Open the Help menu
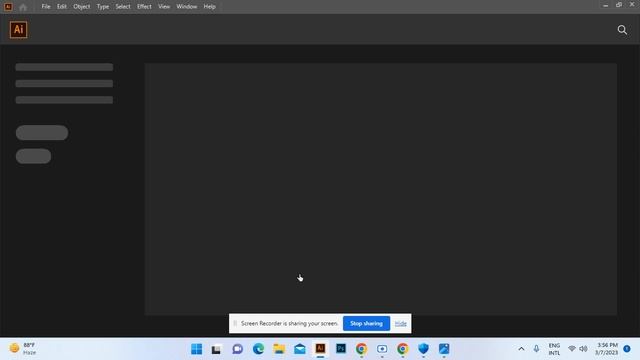Screen dimensions: 640x360 coord(209,7)
